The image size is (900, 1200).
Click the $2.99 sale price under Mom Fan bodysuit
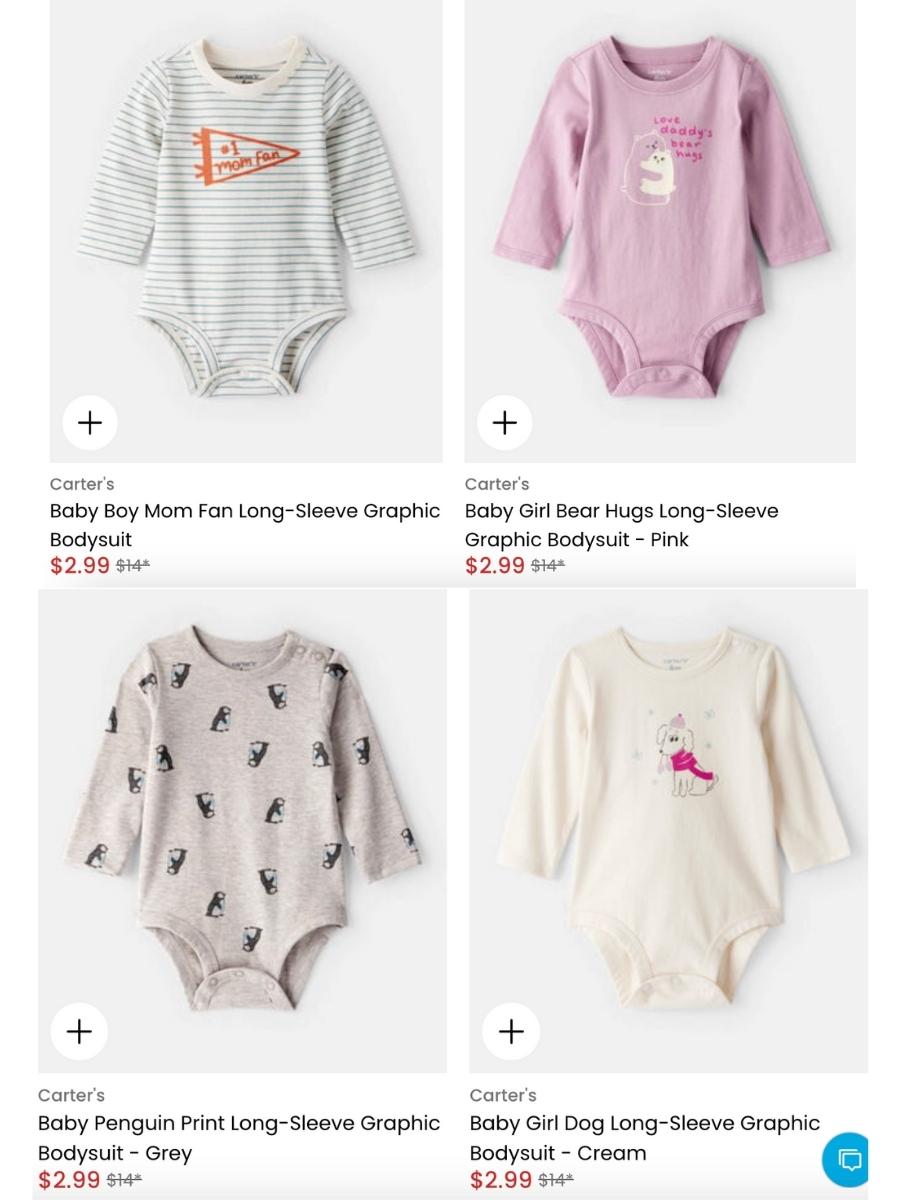pos(80,565)
